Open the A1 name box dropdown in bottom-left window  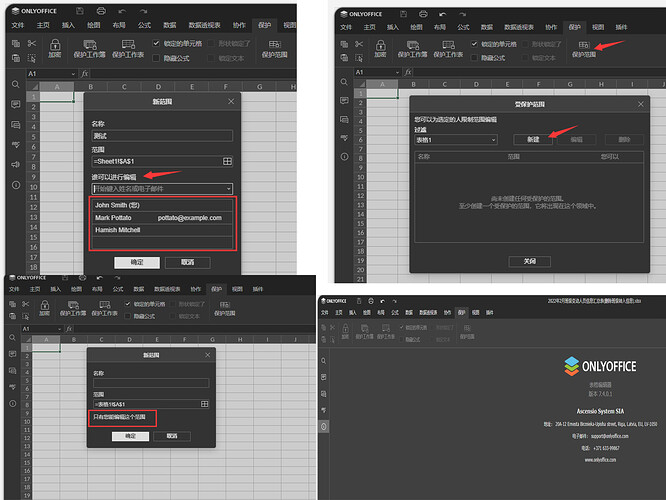pos(59,329)
